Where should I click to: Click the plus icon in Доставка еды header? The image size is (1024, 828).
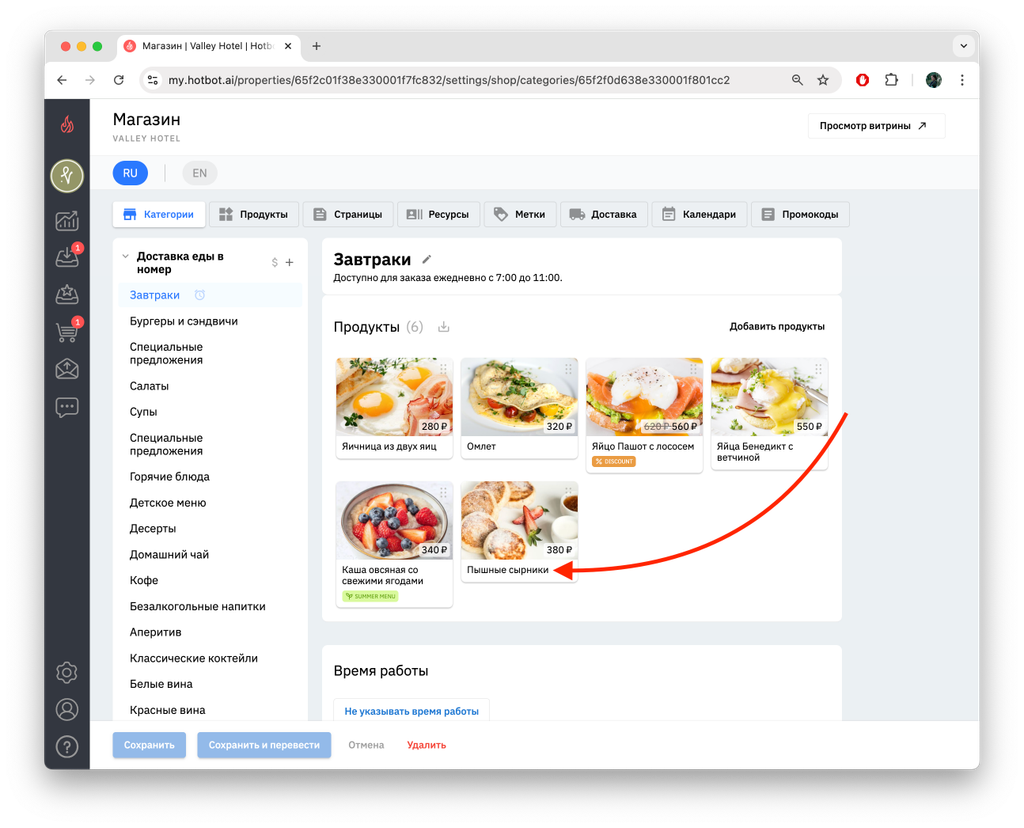[289, 263]
